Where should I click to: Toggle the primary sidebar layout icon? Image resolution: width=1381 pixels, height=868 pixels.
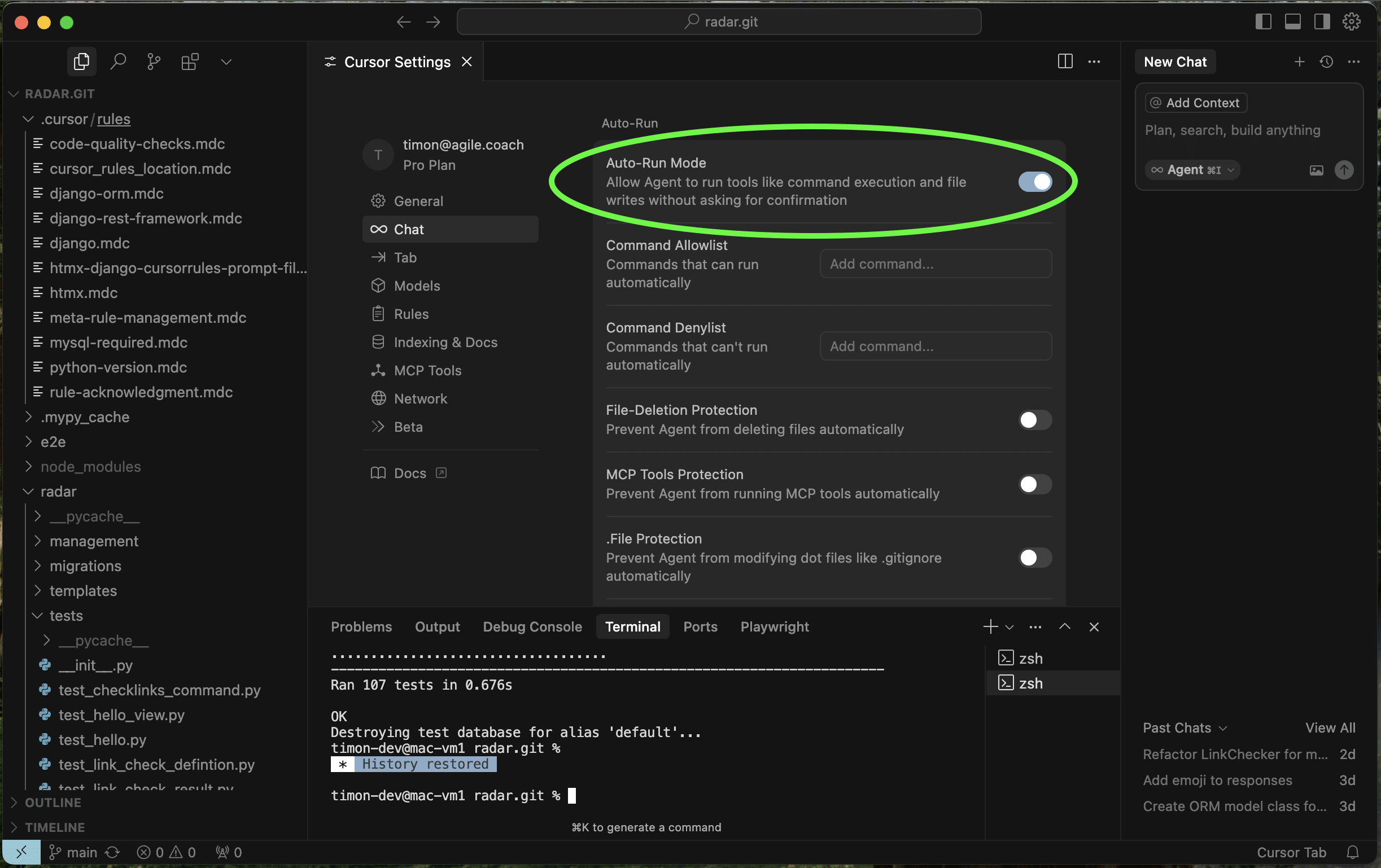(1263, 22)
